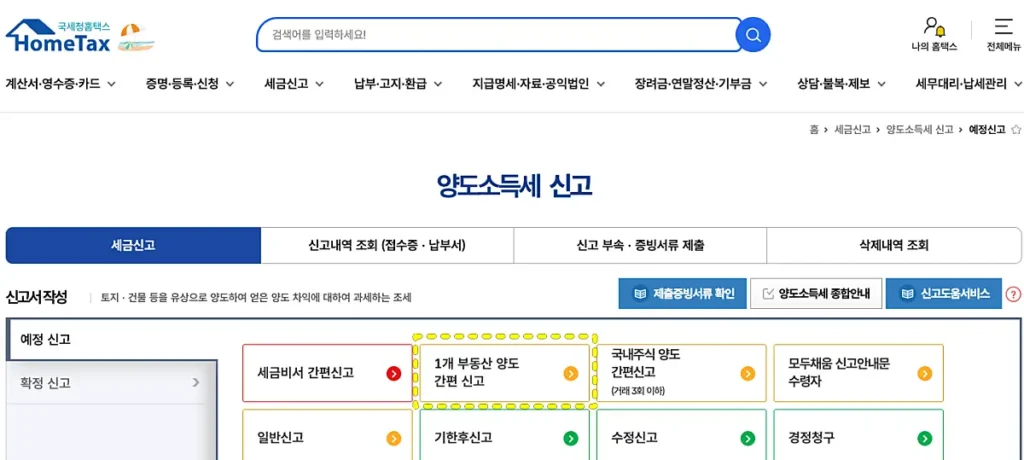Open 국내주식 양도 간편신고 card

click(682, 373)
